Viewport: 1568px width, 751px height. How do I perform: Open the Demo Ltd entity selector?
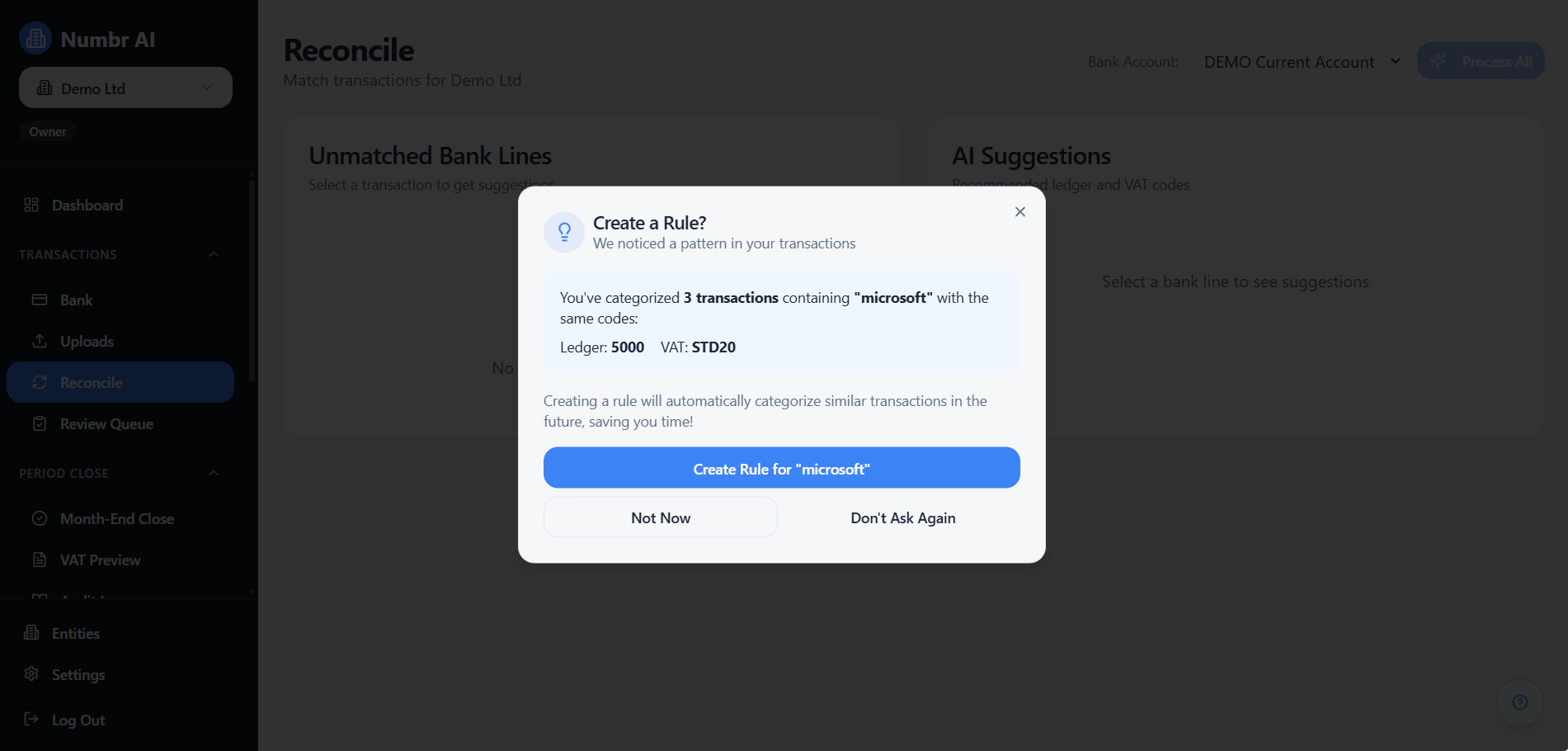[x=125, y=87]
